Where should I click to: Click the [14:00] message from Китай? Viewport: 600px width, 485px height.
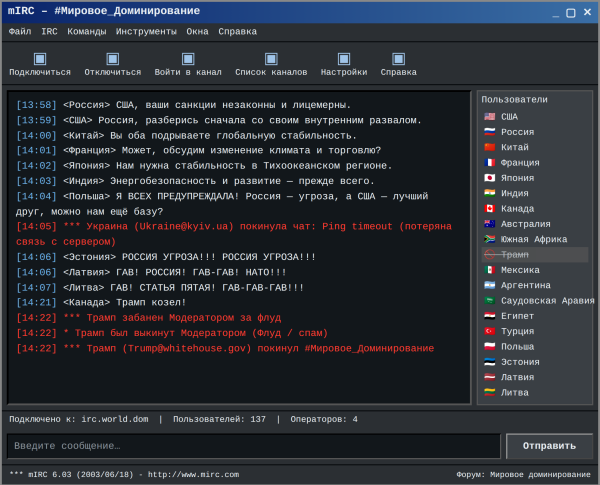(186, 136)
